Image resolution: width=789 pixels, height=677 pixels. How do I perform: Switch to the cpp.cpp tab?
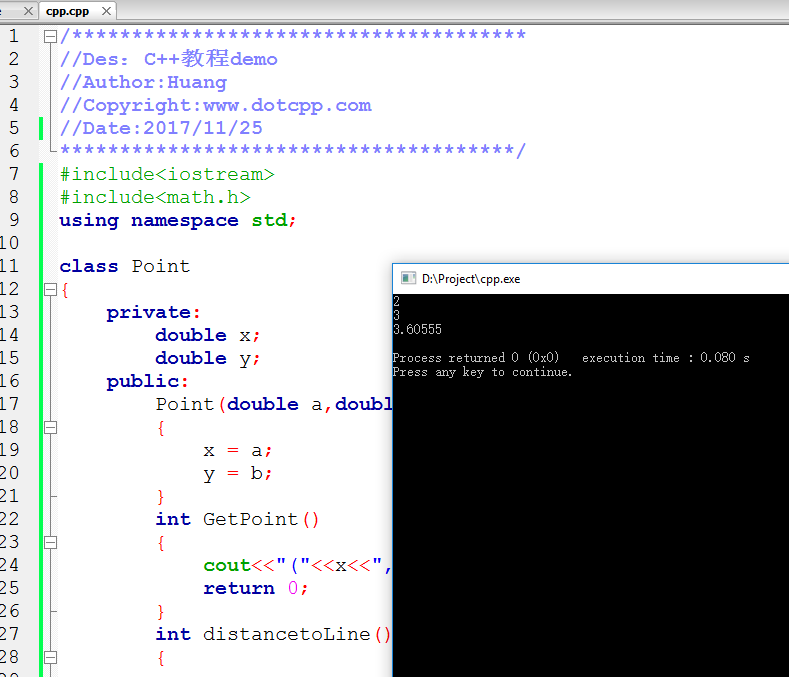pos(67,11)
